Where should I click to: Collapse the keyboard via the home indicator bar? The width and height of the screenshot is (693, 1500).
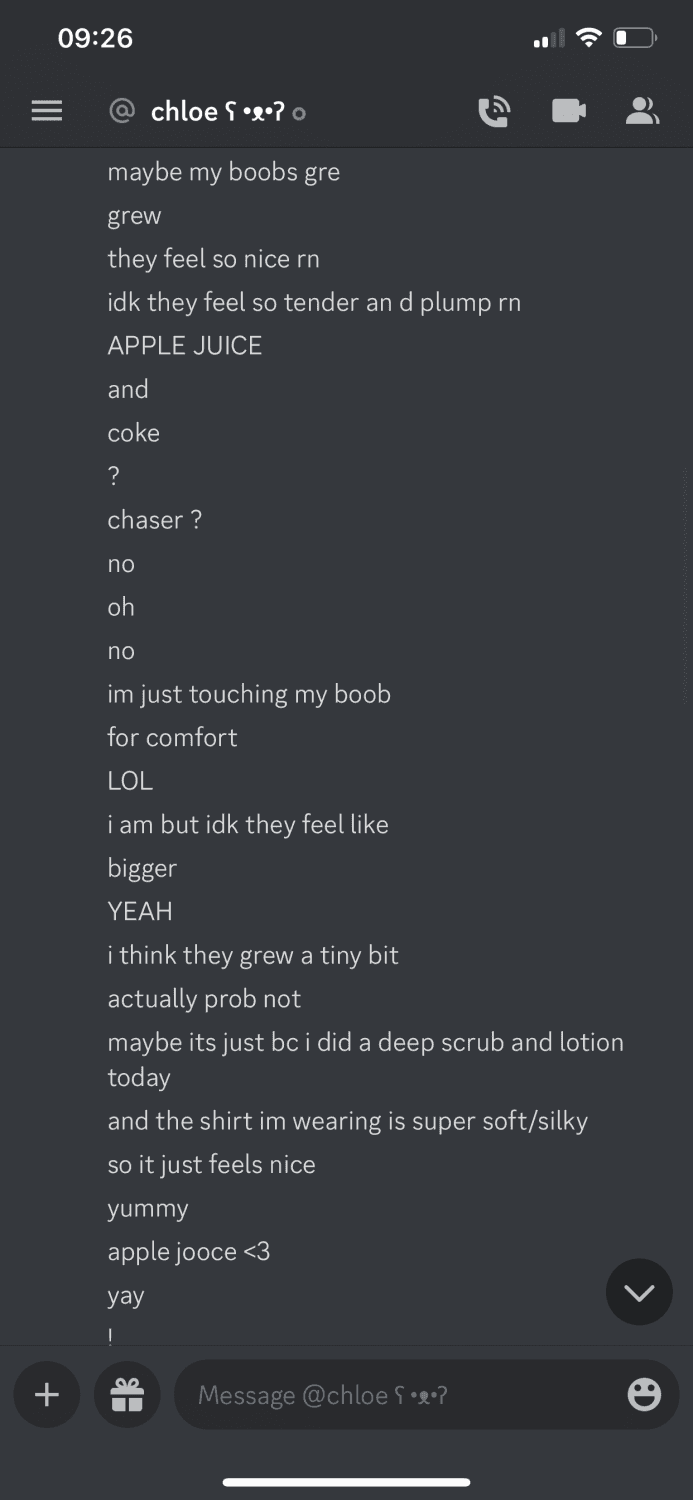[346, 1482]
